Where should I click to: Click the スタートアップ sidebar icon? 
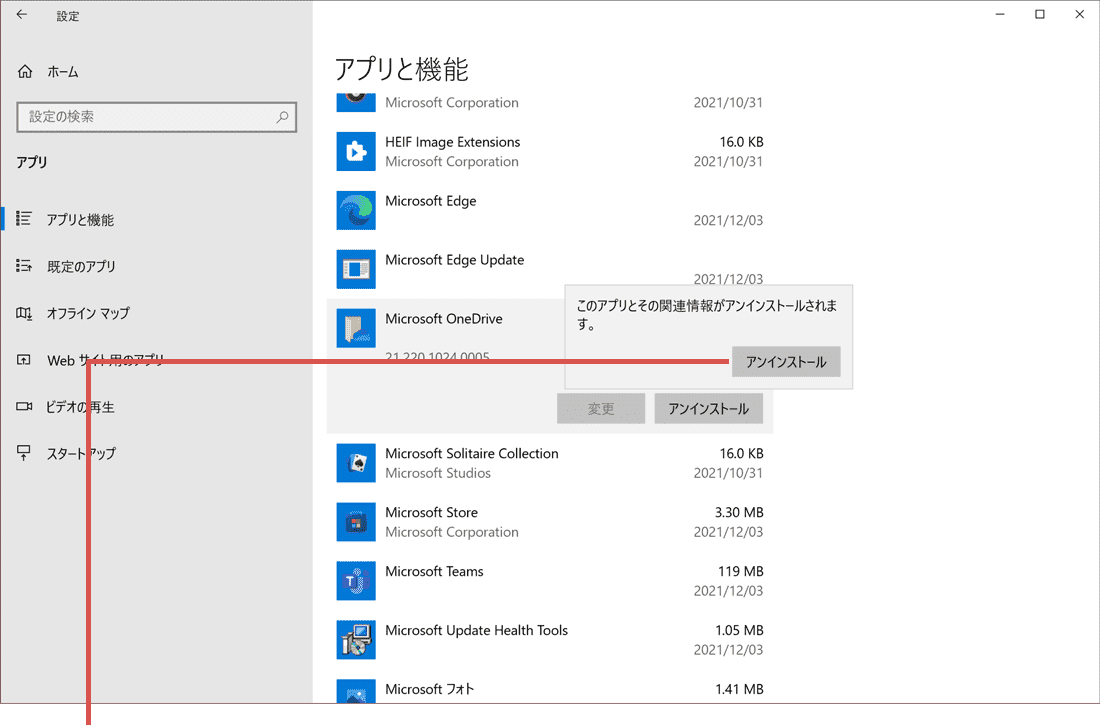[24, 453]
